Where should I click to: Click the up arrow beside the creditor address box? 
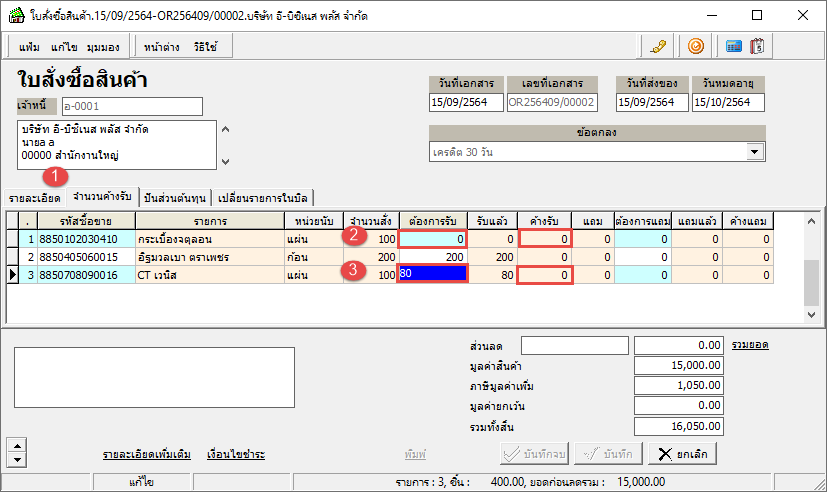(x=225, y=129)
